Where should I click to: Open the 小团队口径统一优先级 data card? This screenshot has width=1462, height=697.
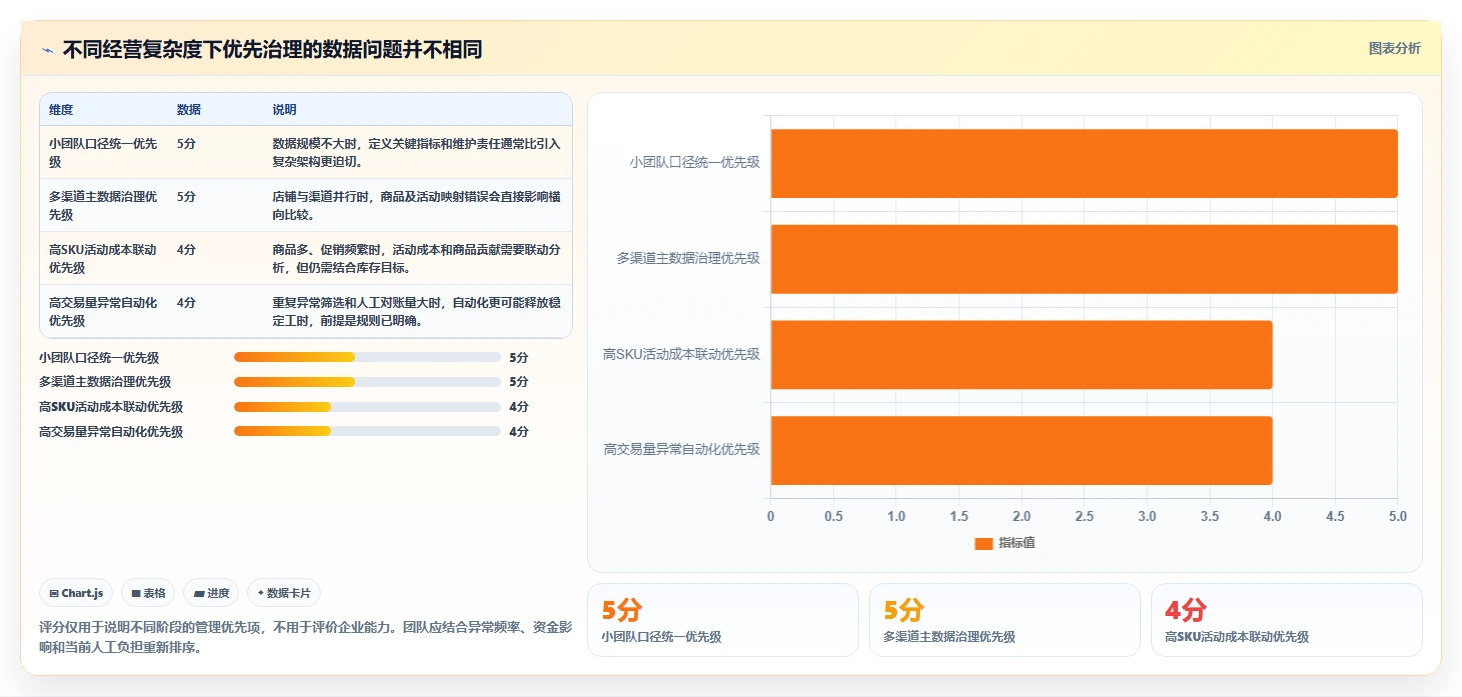[723, 620]
